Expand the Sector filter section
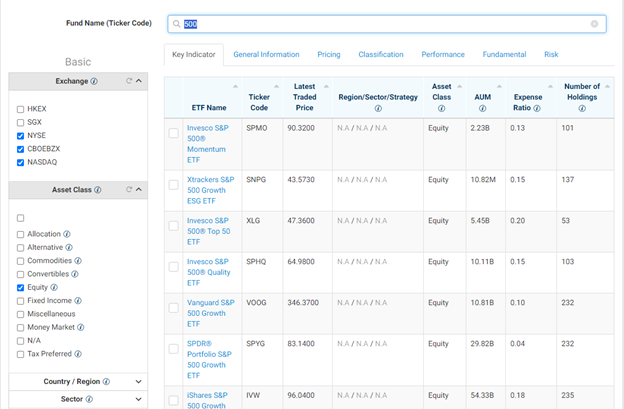The height and width of the screenshot is (409, 624). pos(138,399)
